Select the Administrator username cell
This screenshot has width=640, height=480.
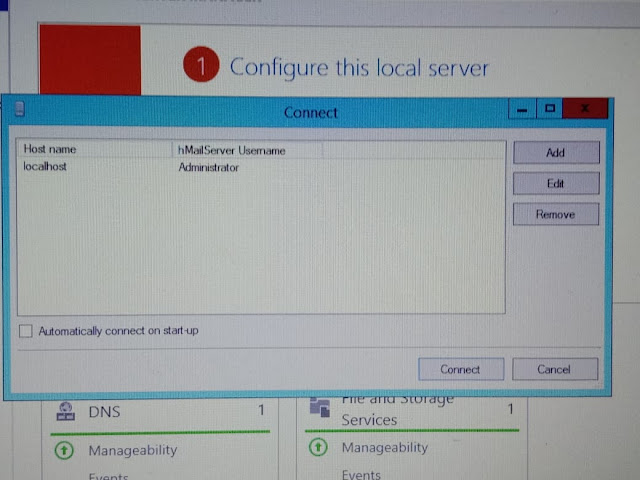(x=209, y=167)
